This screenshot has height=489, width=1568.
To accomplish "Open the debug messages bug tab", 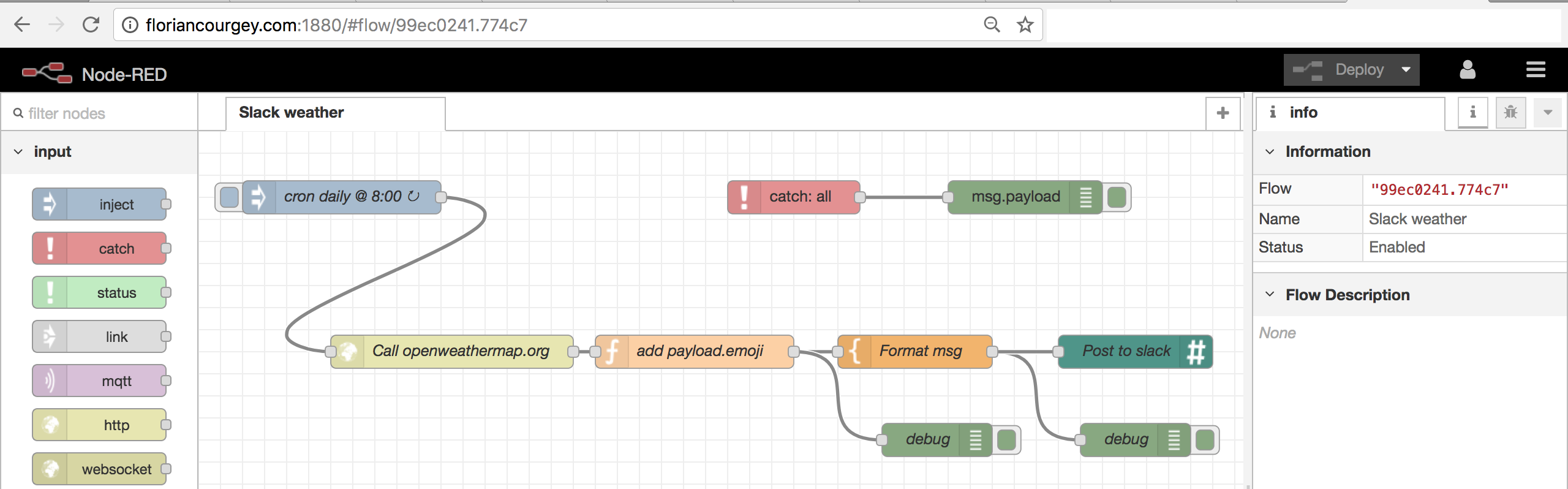I will [1510, 113].
